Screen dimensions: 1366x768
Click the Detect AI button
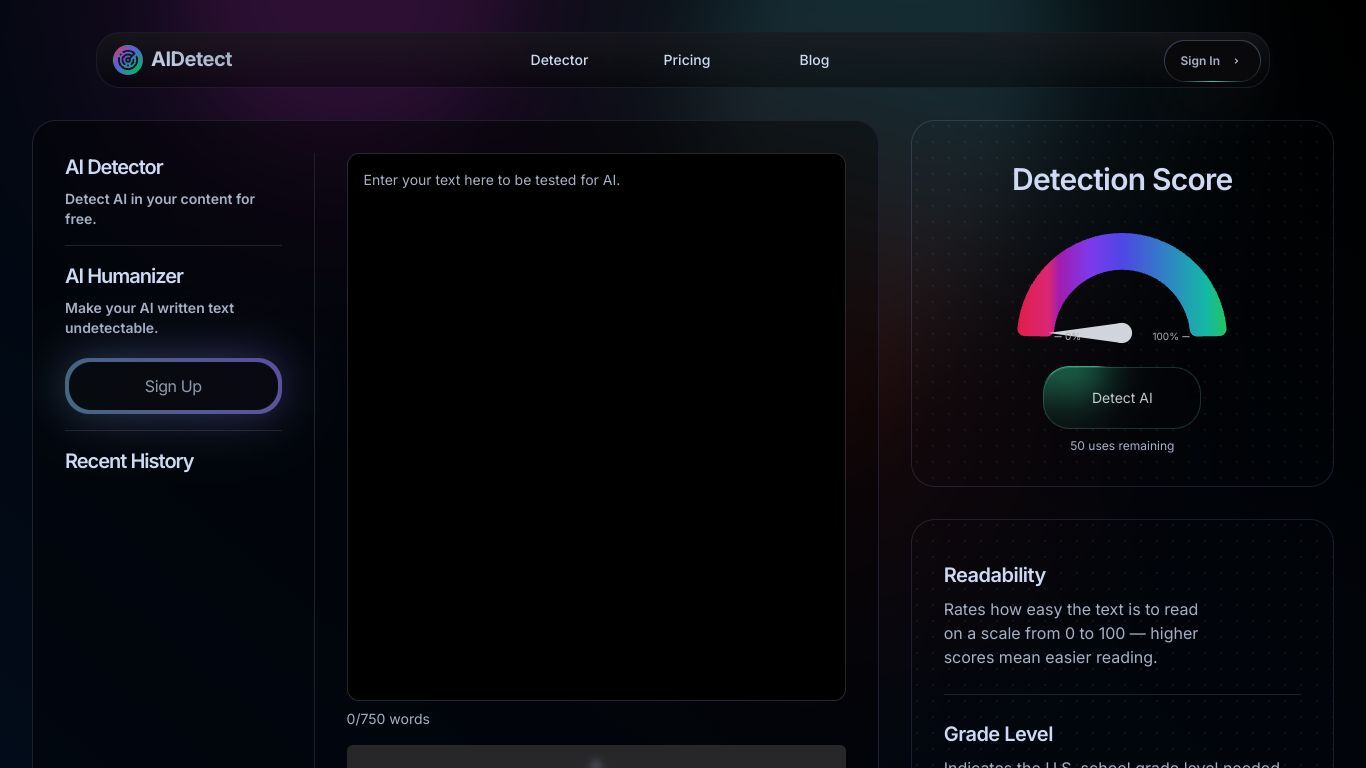click(1122, 398)
